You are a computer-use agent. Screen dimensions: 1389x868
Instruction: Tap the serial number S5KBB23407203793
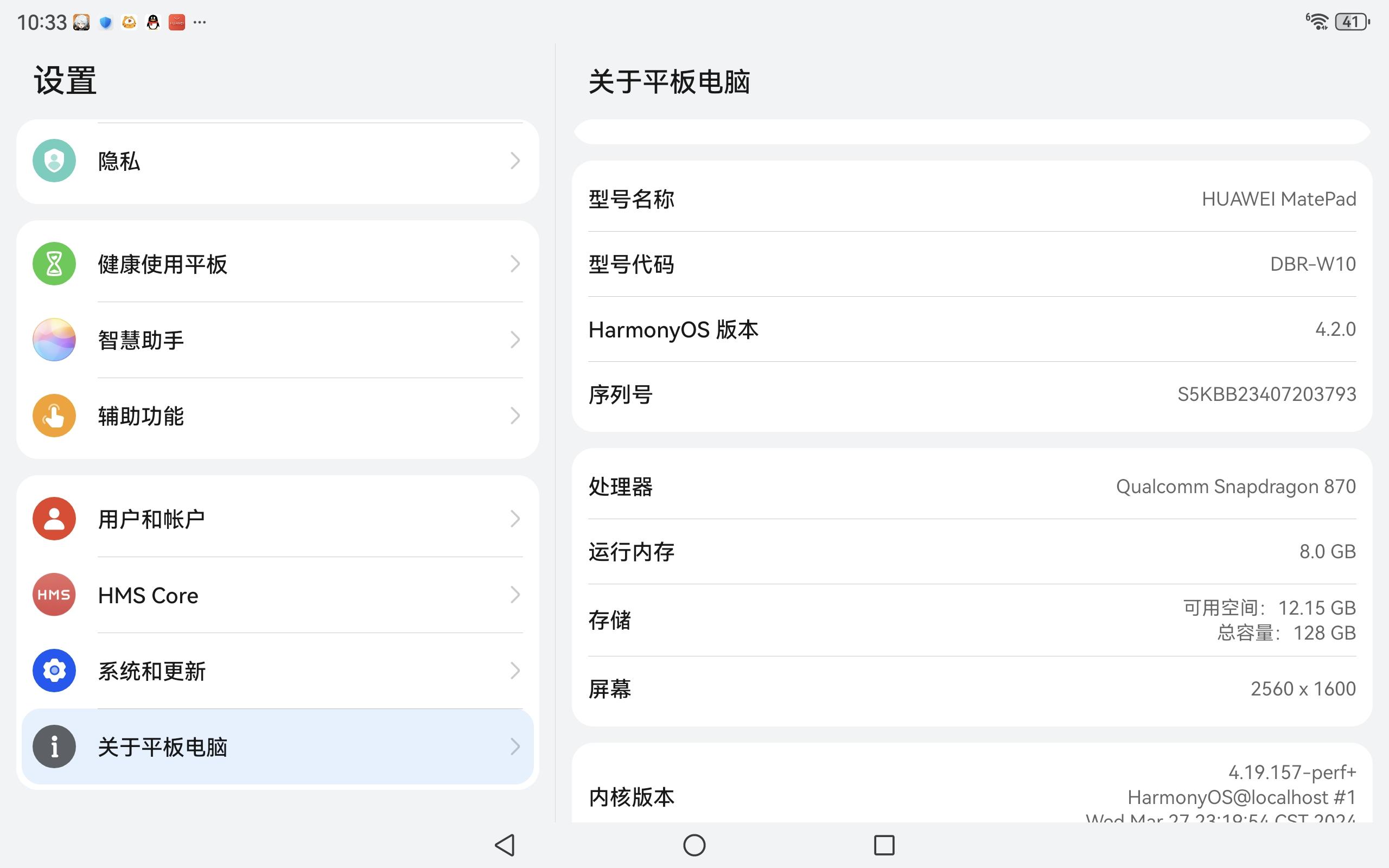[x=1267, y=394]
